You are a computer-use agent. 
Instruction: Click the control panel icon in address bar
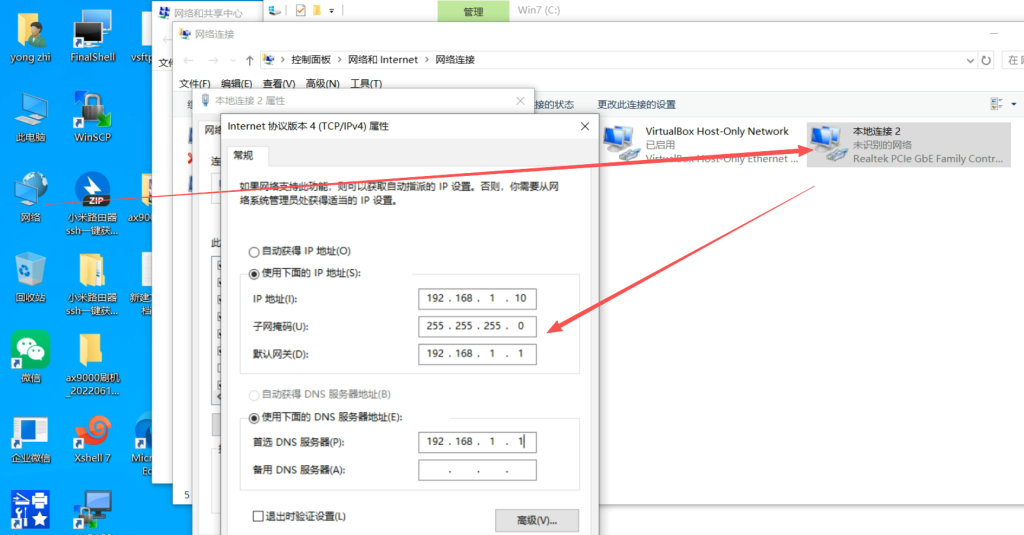[x=268, y=59]
